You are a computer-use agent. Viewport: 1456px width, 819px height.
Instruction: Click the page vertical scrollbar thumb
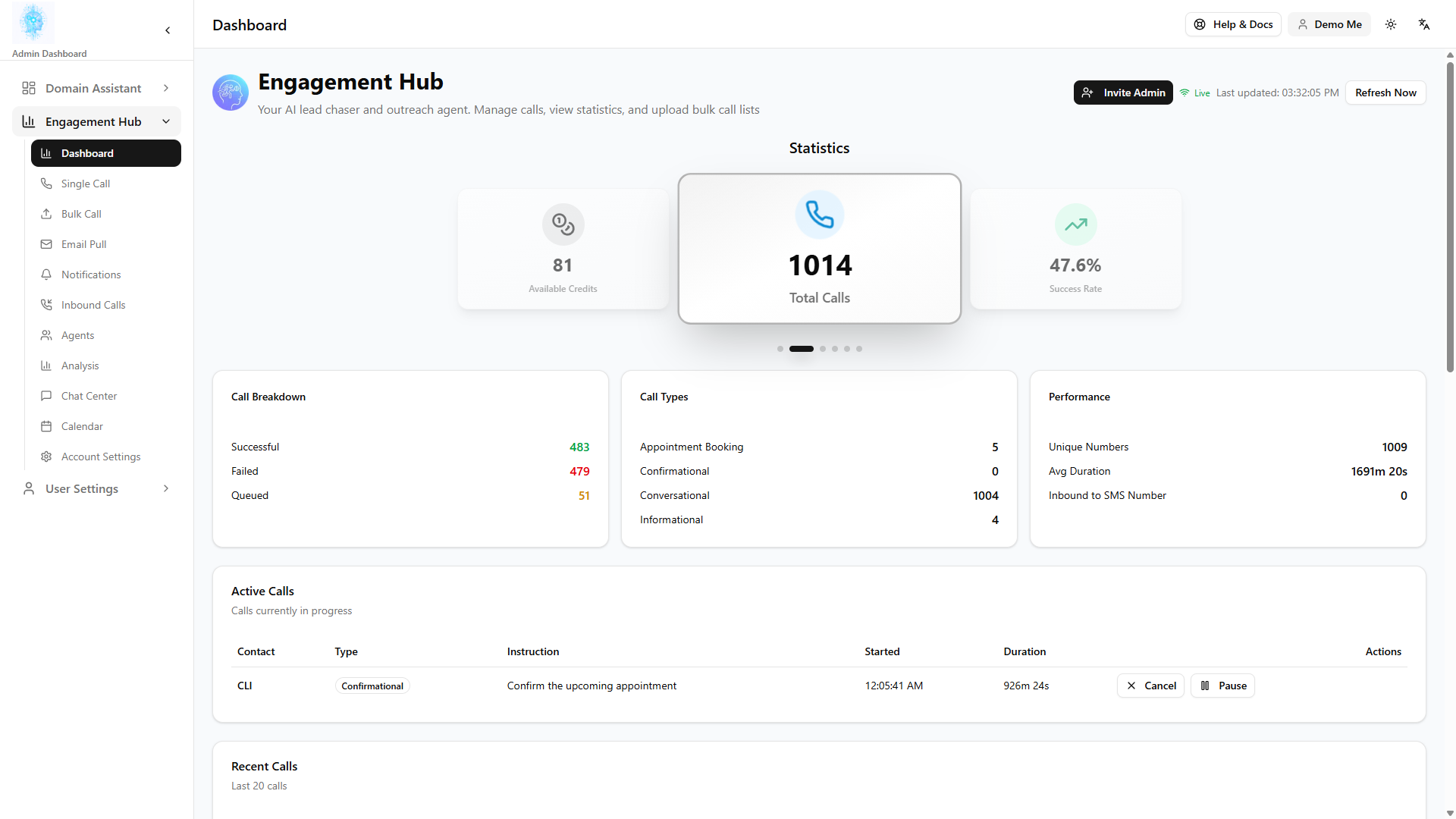(1450, 216)
